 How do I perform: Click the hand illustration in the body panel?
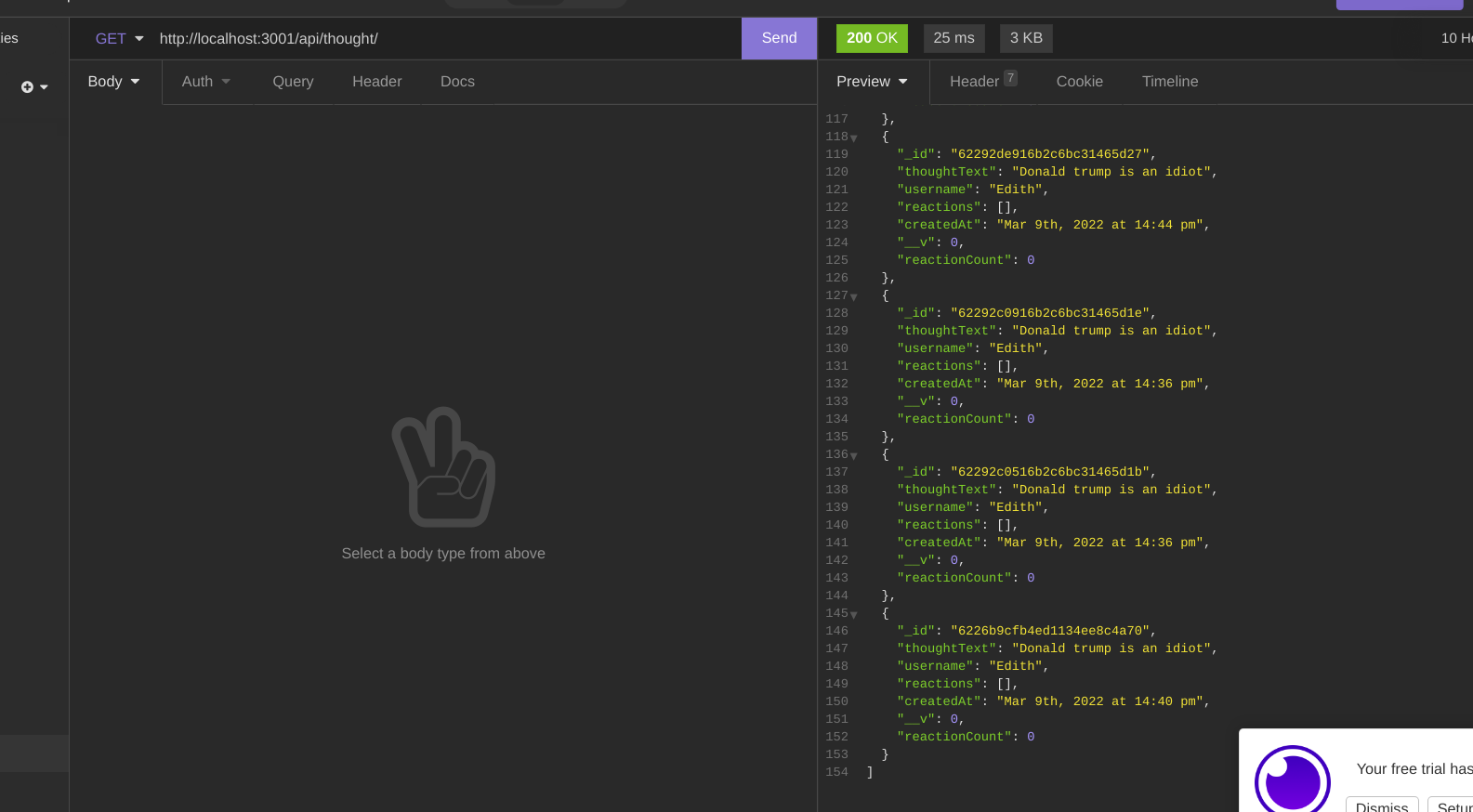click(x=443, y=466)
